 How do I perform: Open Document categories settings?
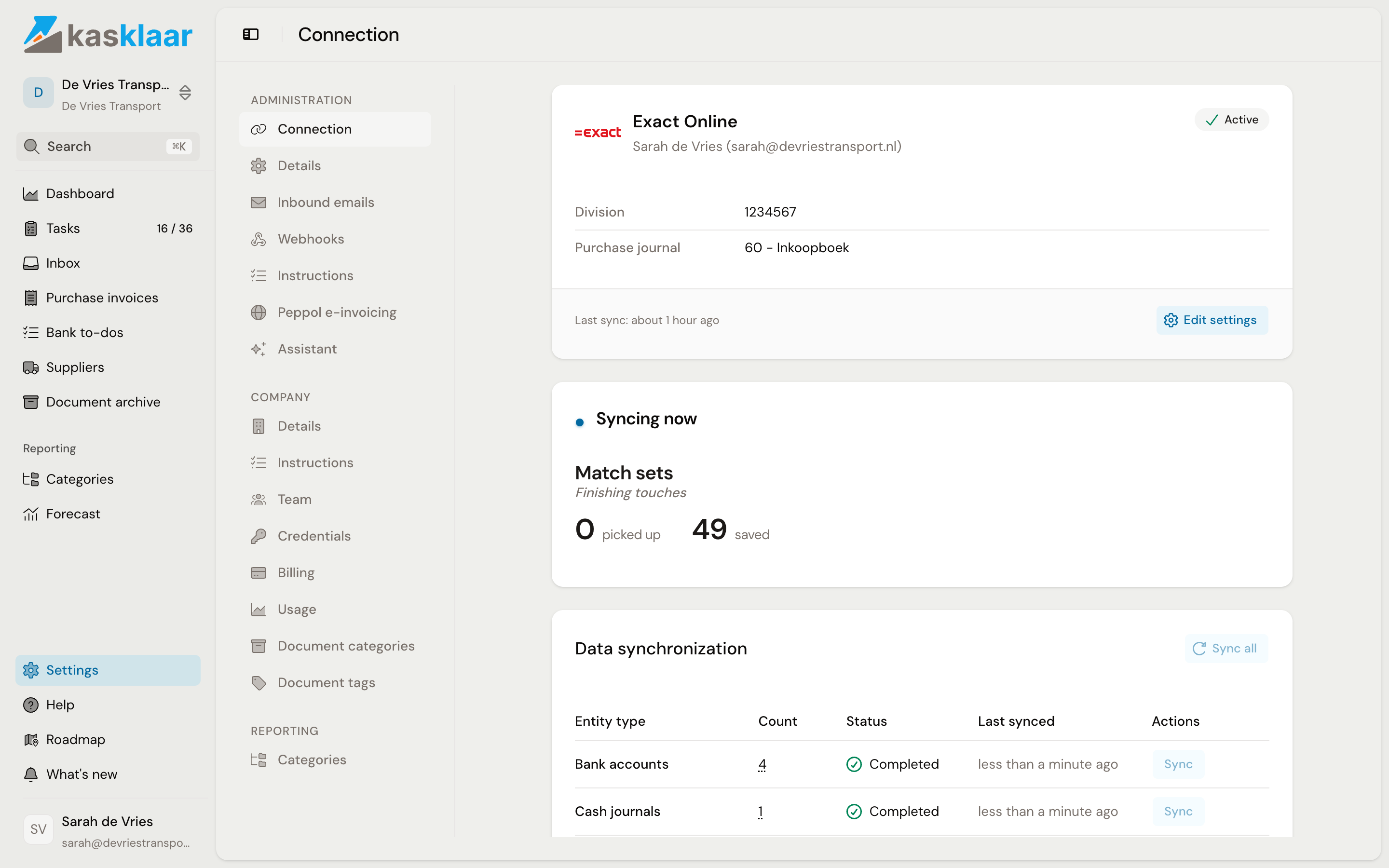click(x=335, y=646)
